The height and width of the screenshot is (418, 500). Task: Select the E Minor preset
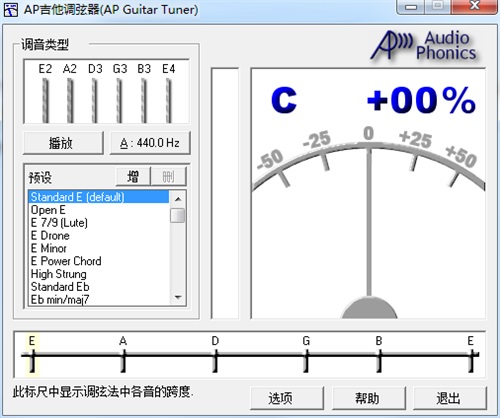[99, 248]
